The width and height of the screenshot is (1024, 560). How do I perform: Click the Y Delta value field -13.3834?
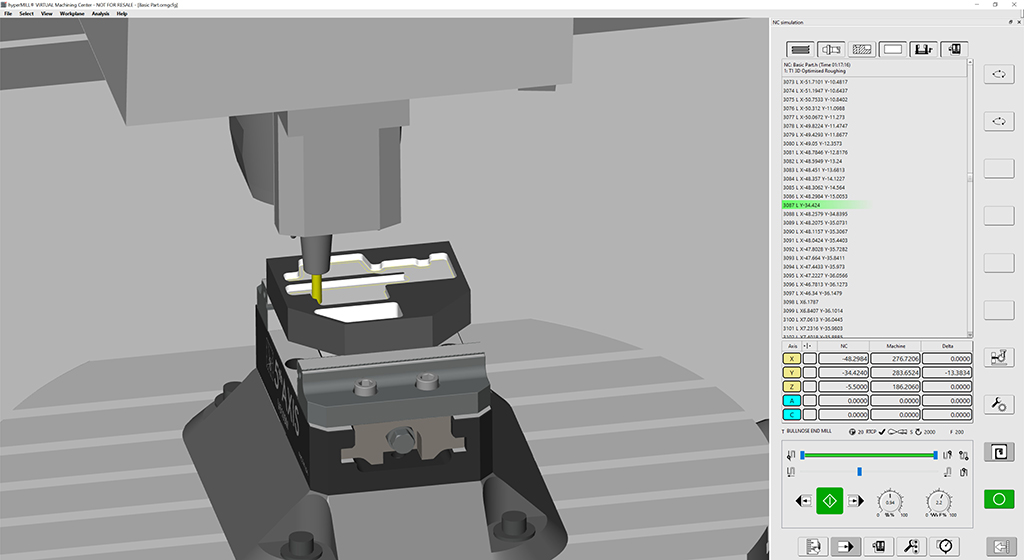pyautogui.click(x=947, y=373)
